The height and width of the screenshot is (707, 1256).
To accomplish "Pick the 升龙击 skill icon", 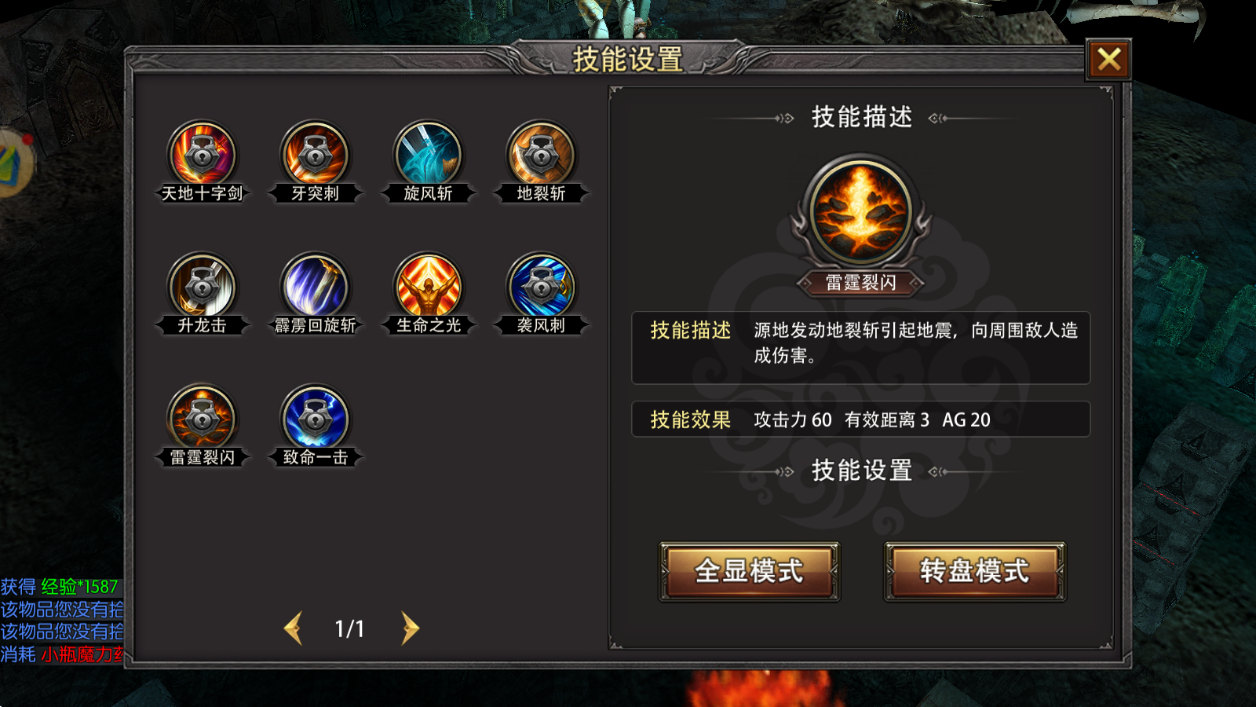I will (202, 286).
